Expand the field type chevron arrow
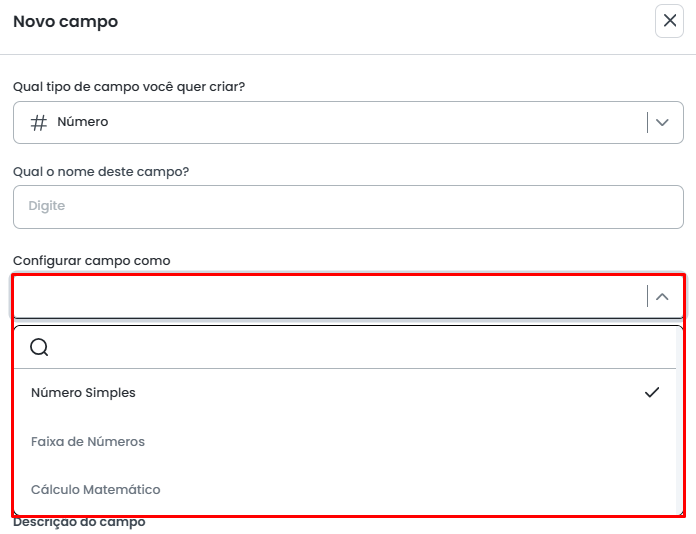The height and width of the screenshot is (534, 696). 662,122
